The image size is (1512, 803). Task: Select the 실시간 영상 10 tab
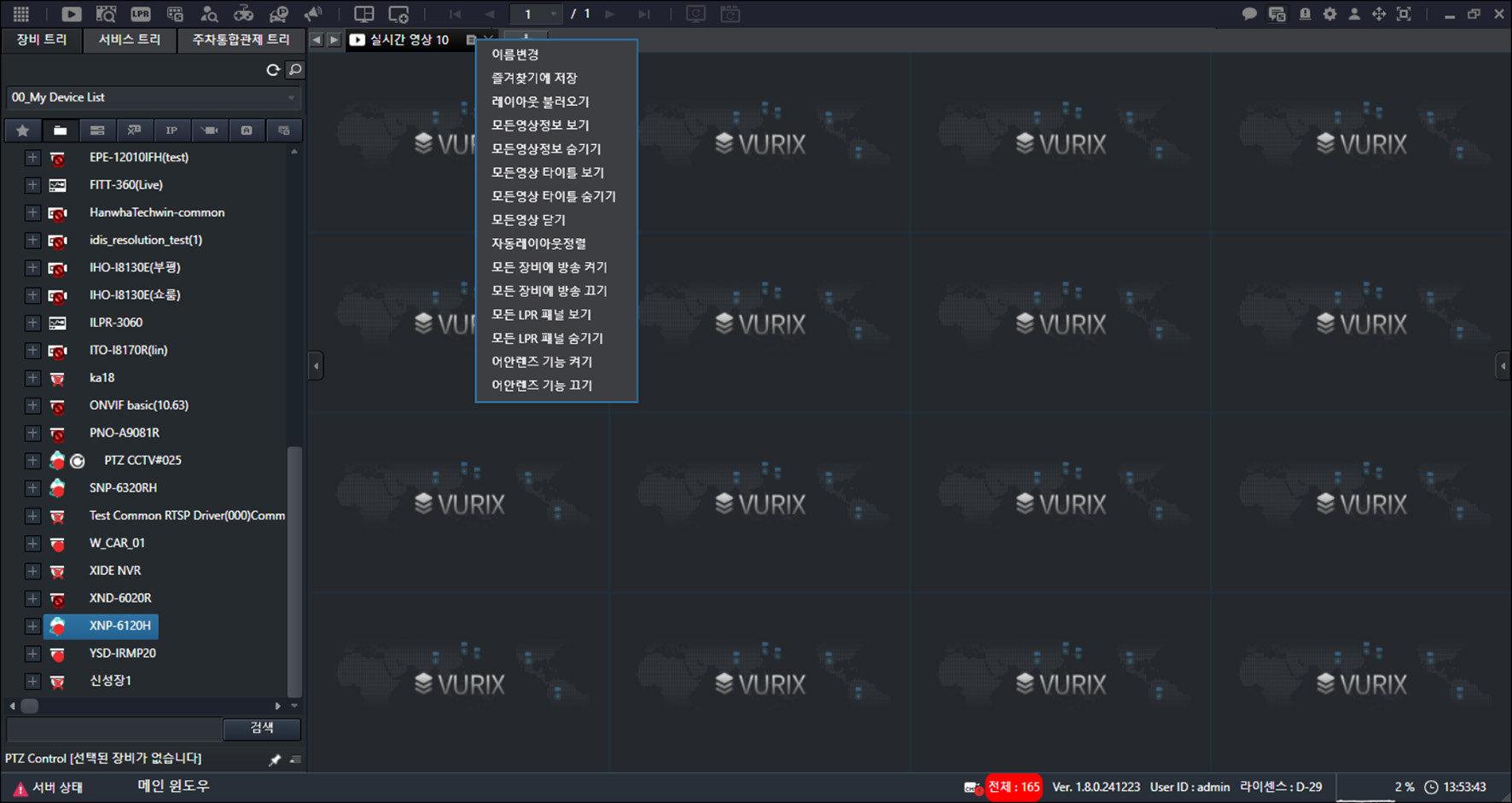coord(410,40)
